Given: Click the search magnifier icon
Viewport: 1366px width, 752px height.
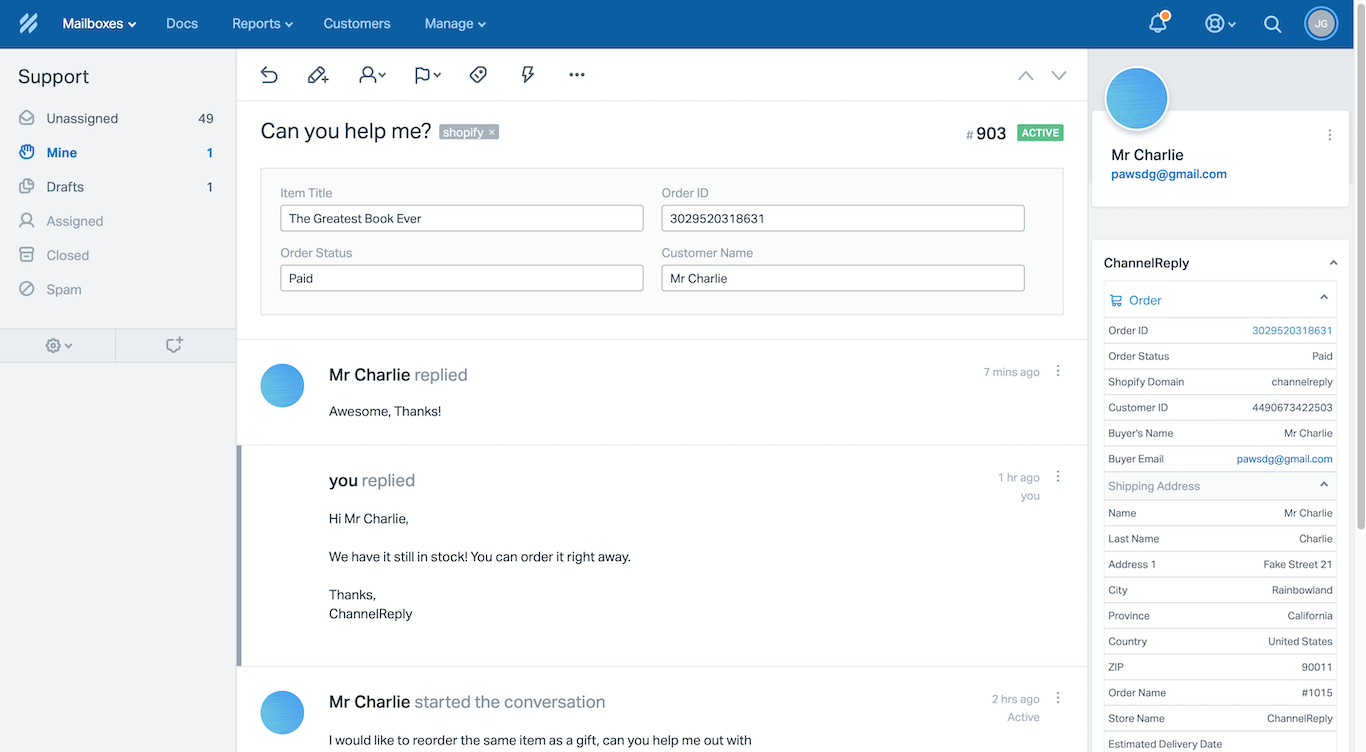Looking at the screenshot, I should point(1272,24).
